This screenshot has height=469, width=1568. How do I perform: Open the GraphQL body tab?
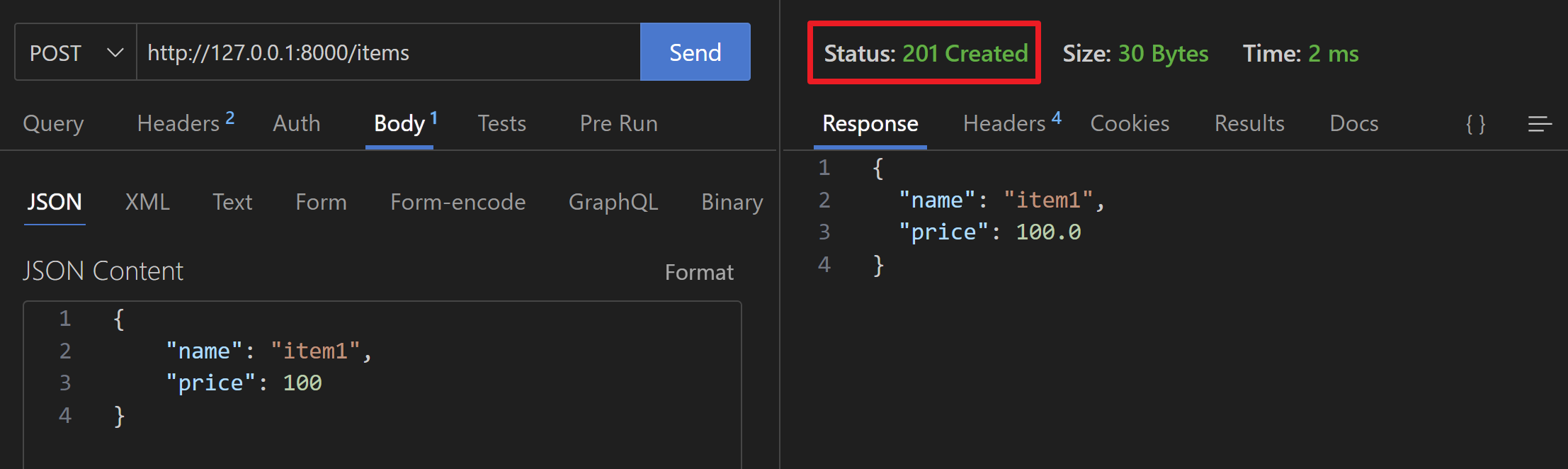click(x=613, y=202)
